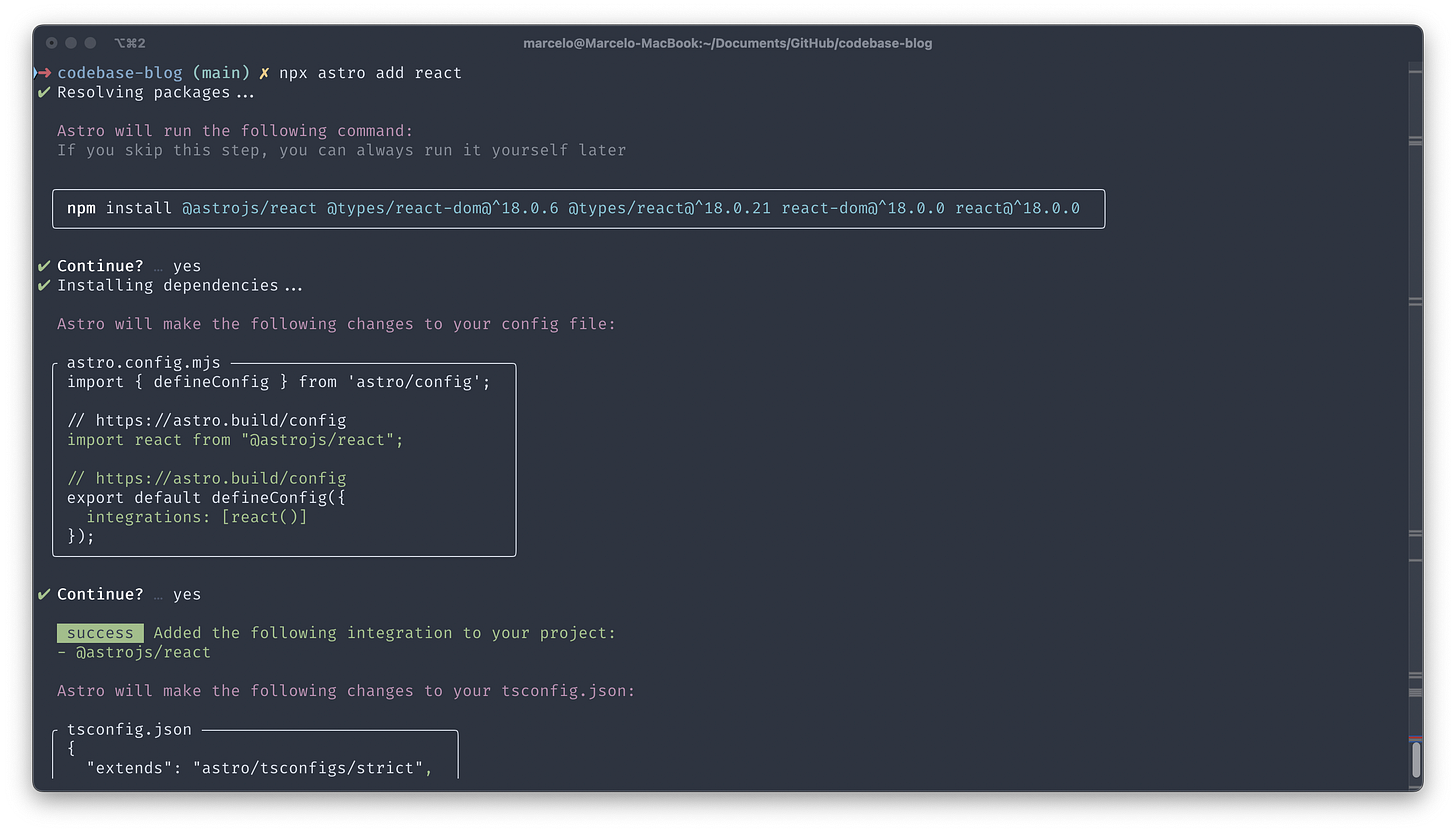Click the scrollbar thumb at bottom right
The height and width of the screenshot is (832, 1456).
[x=1416, y=759]
